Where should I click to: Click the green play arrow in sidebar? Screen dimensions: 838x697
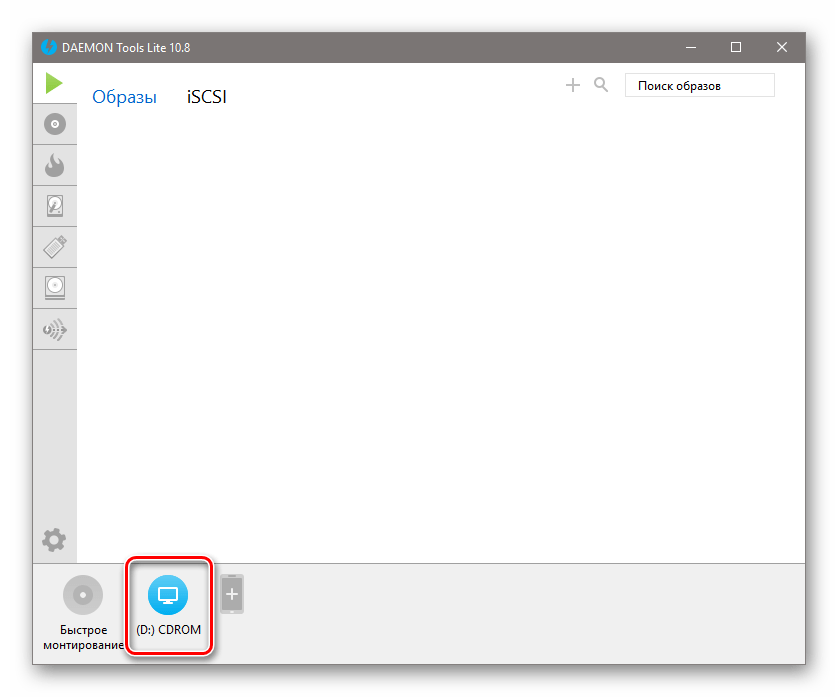pos(54,84)
